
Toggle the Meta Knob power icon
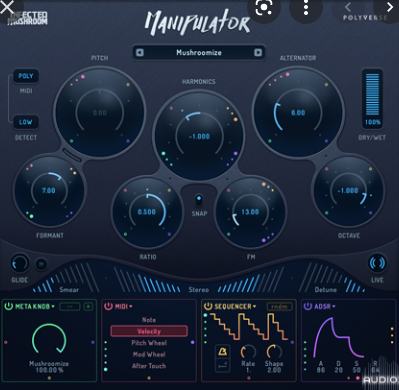click(x=8, y=306)
